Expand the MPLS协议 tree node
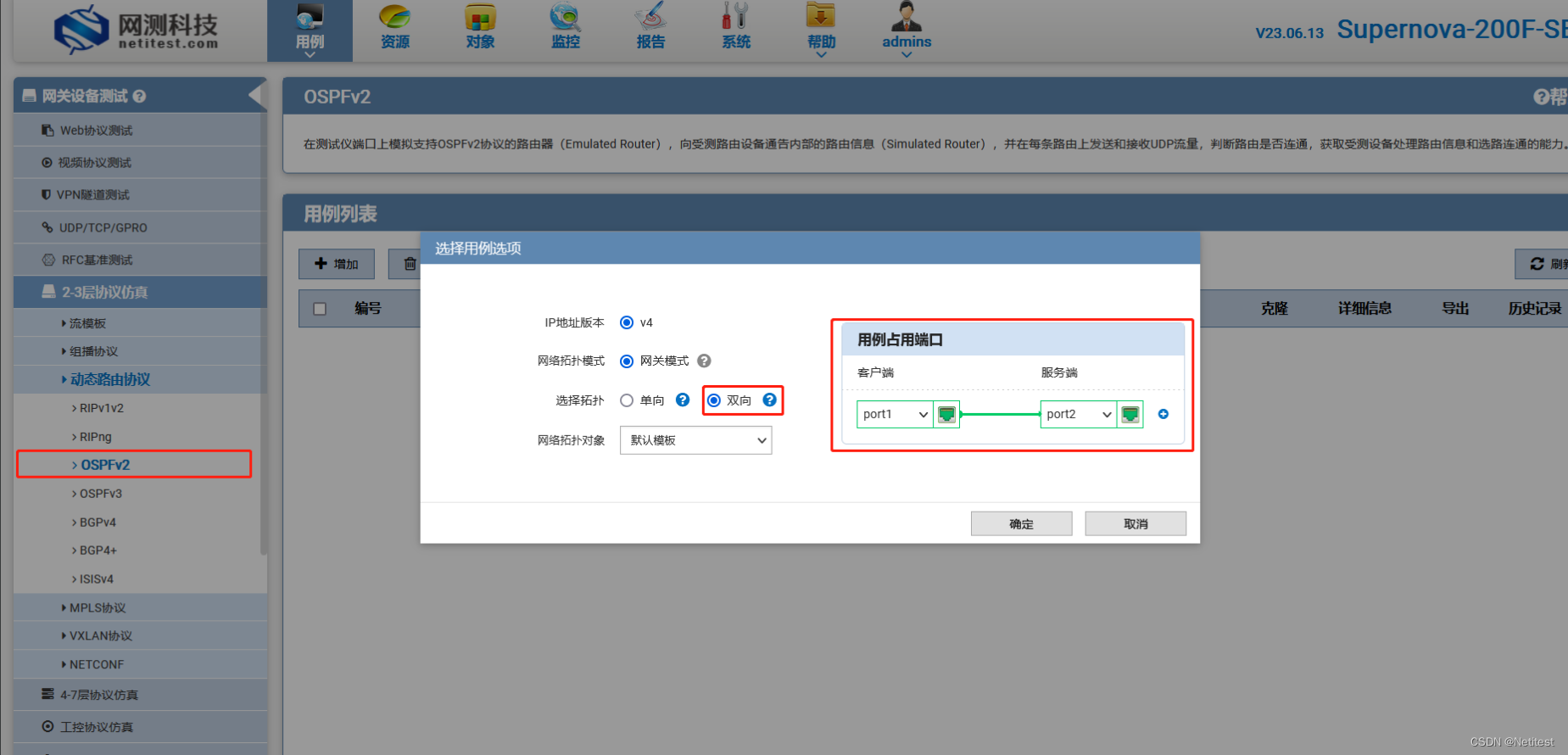Viewport: 1568px width, 755px height. click(x=140, y=607)
